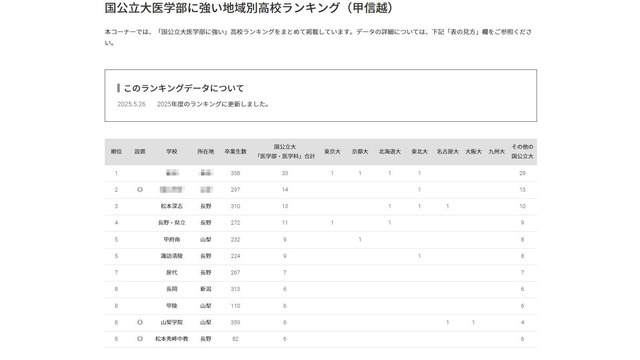Viewport: 640px width, 360px height.
Task: Click the 順位 column header
Action: (116, 151)
